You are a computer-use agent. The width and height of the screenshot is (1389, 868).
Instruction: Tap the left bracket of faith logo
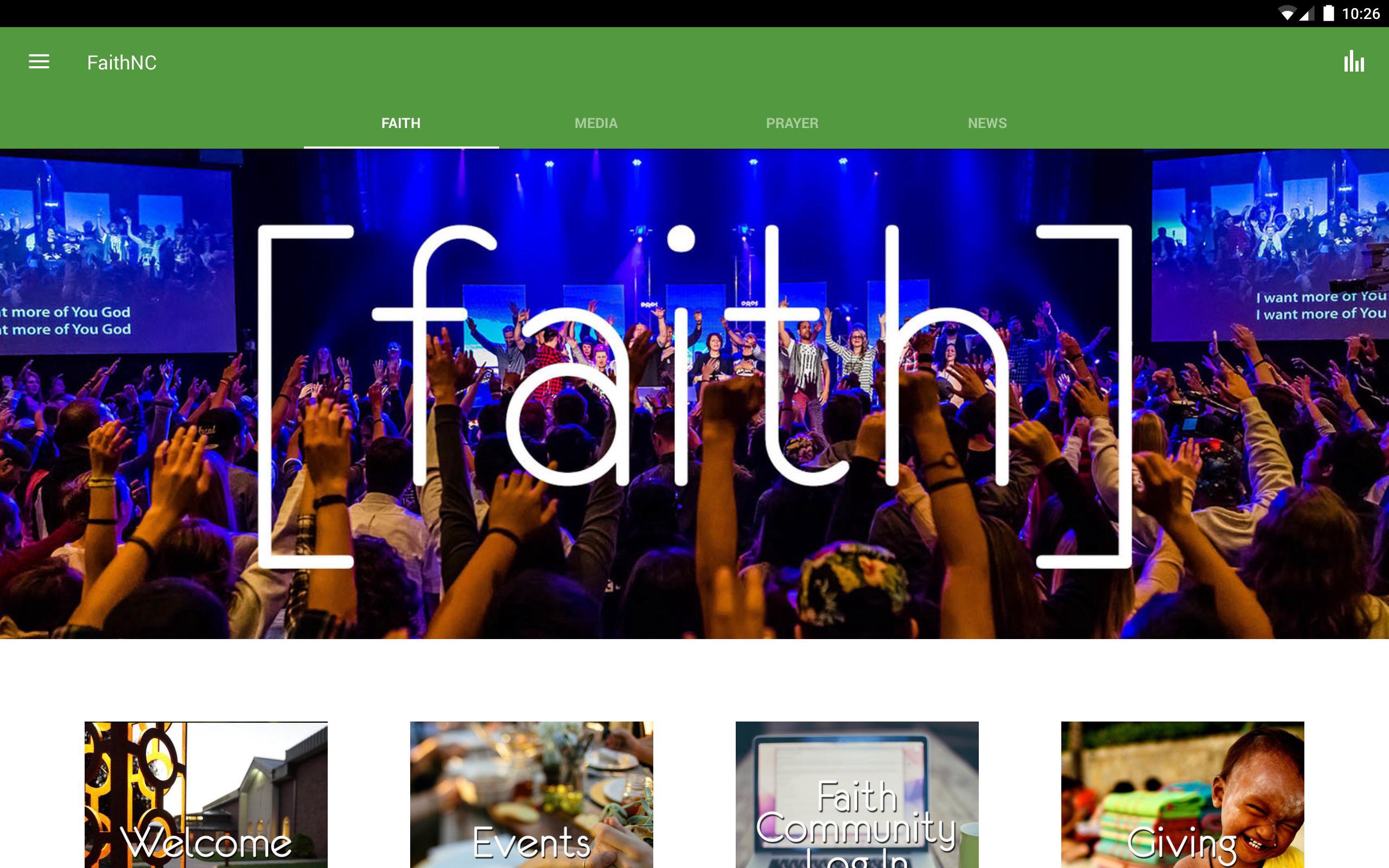click(x=305, y=396)
